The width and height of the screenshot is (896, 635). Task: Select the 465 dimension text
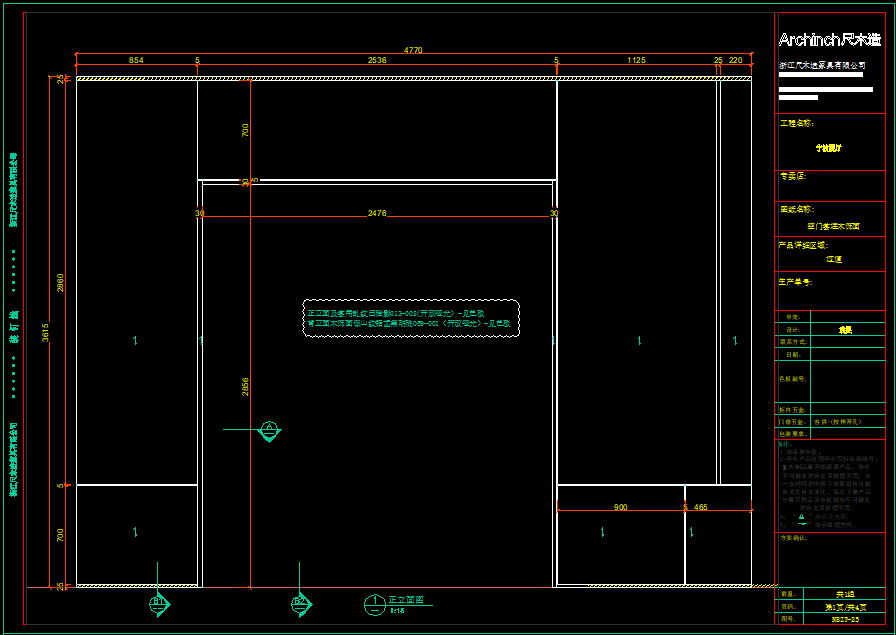click(701, 507)
